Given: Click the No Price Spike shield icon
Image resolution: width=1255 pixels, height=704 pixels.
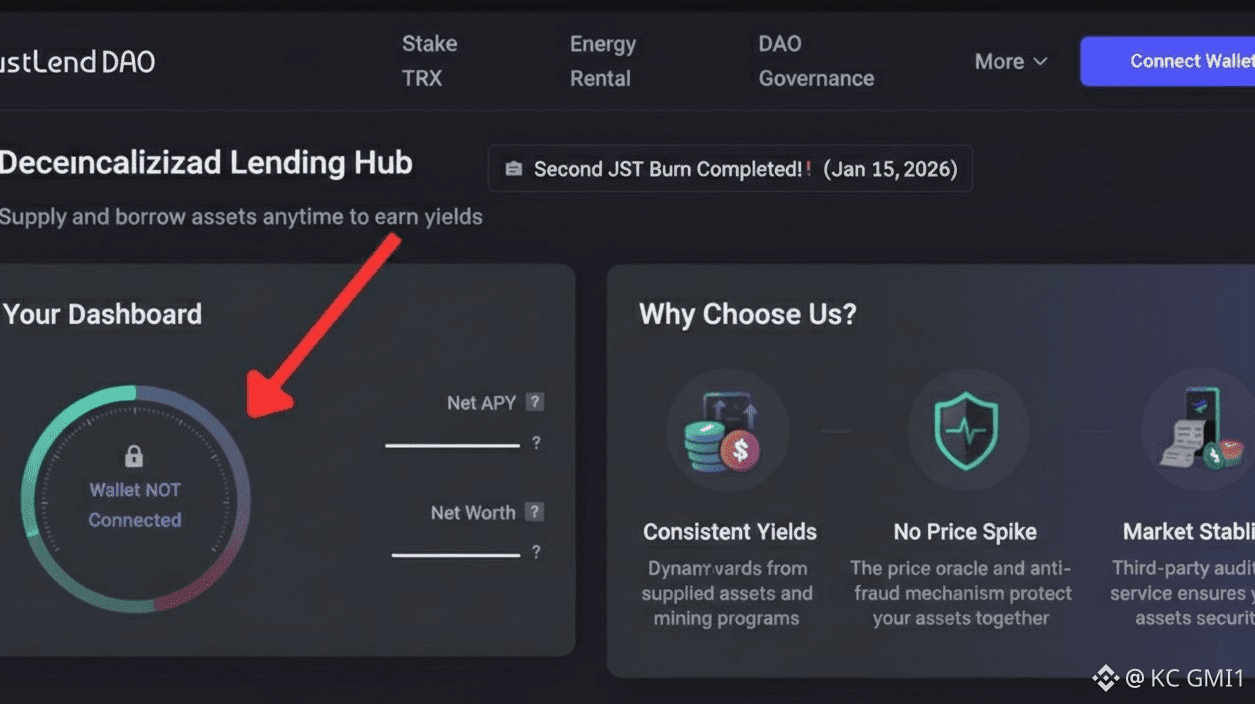Looking at the screenshot, I should tap(966, 431).
